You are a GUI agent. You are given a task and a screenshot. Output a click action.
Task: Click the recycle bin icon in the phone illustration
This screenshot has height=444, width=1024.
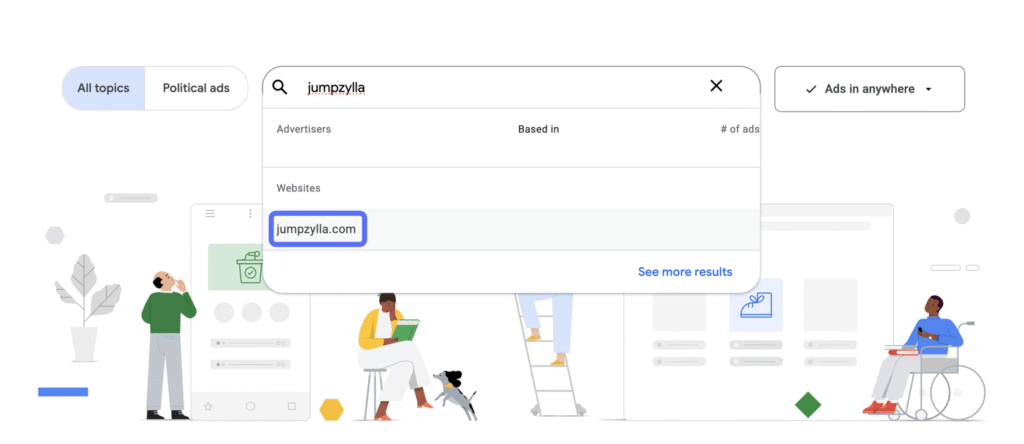(x=249, y=267)
